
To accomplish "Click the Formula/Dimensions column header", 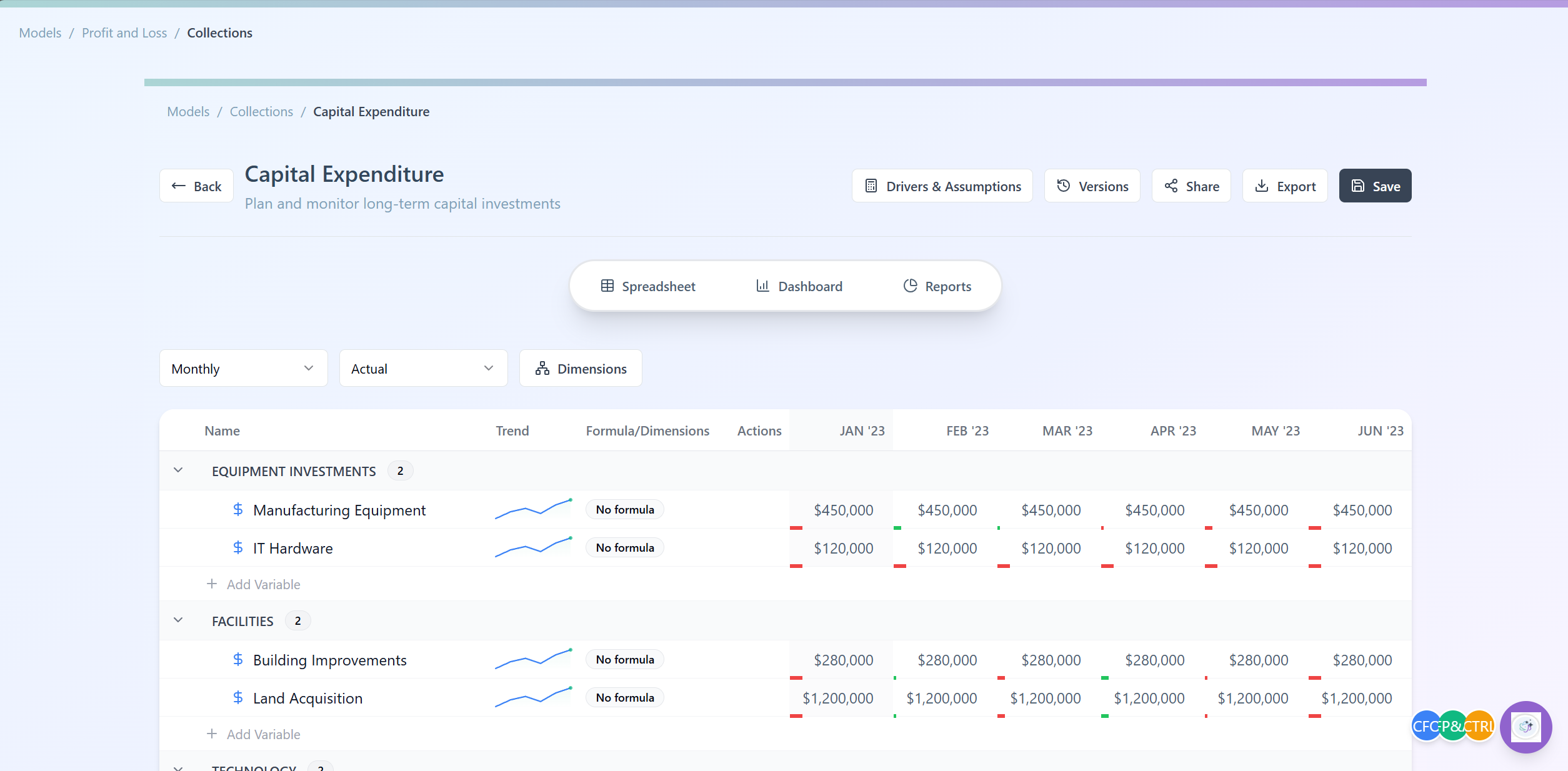I will 647,430.
